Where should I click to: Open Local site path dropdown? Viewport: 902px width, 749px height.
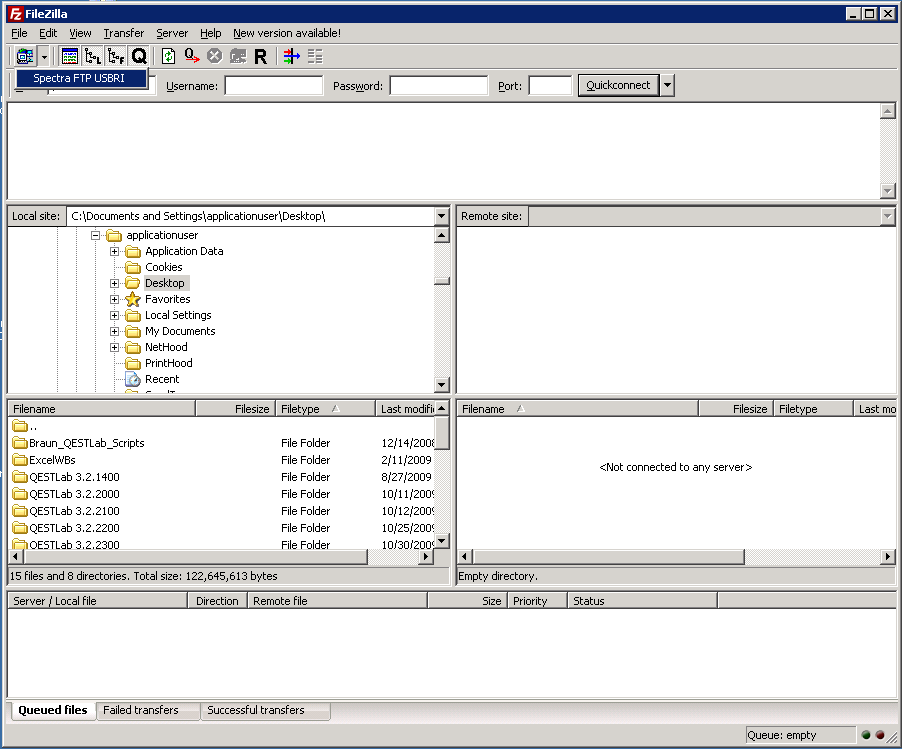441,216
